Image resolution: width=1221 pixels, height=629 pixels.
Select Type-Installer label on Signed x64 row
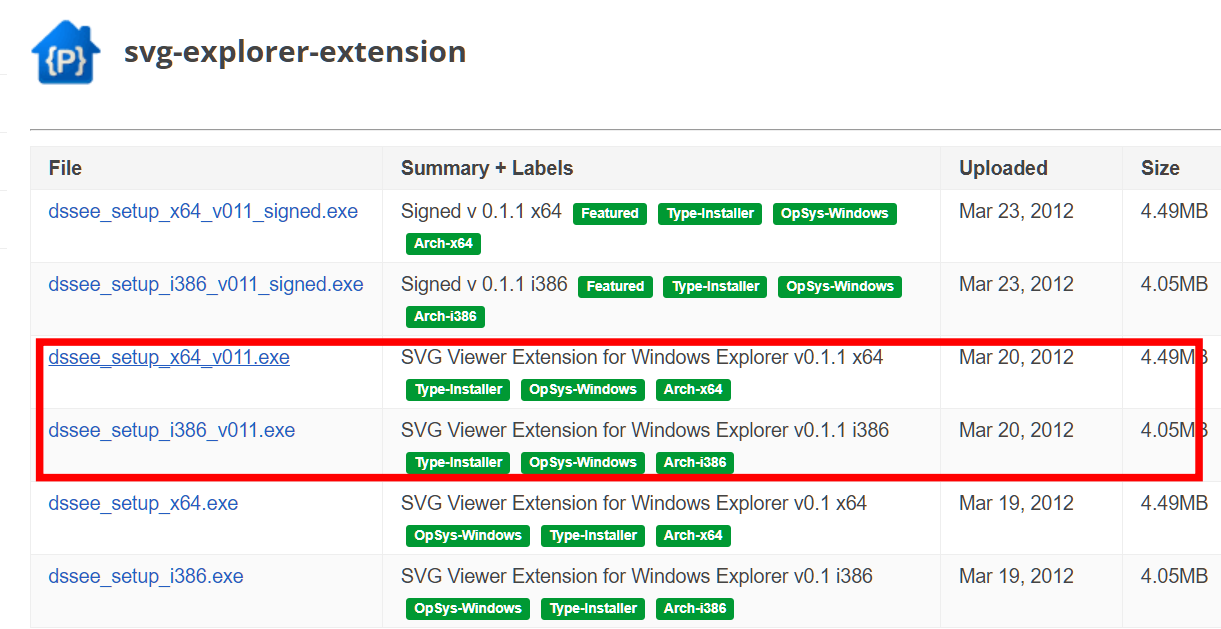point(710,214)
